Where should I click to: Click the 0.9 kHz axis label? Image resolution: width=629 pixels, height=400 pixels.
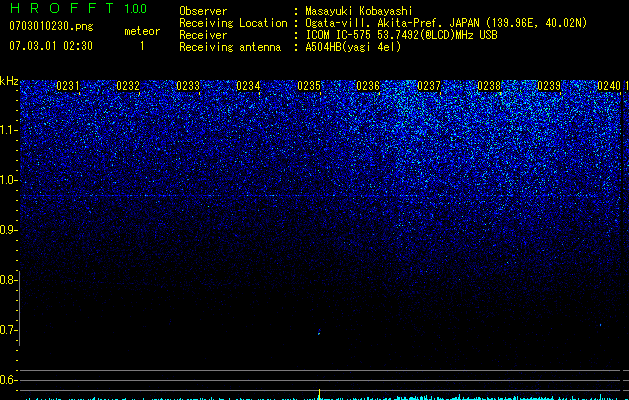click(8, 230)
